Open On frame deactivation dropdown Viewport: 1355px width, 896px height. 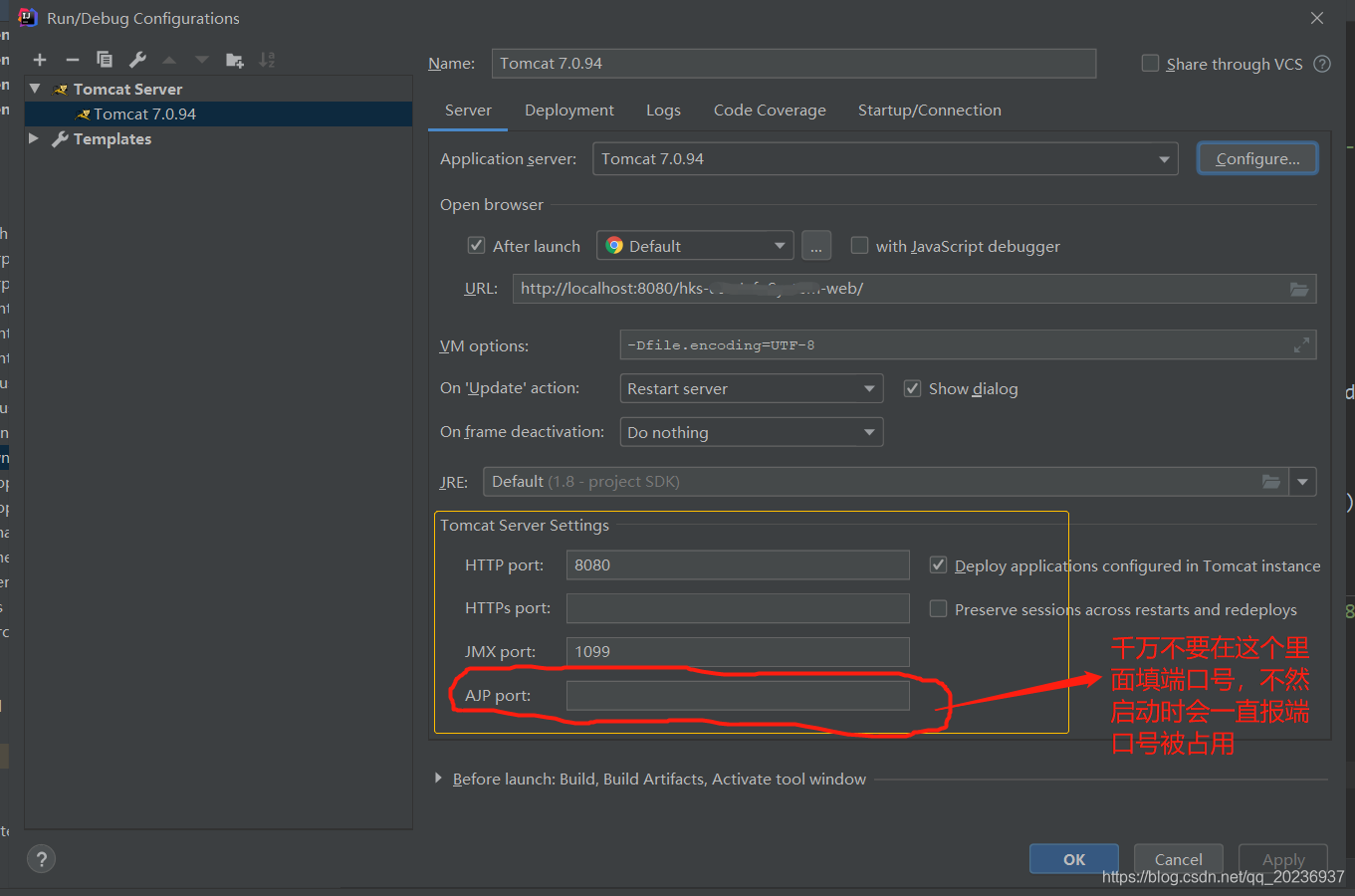click(751, 432)
